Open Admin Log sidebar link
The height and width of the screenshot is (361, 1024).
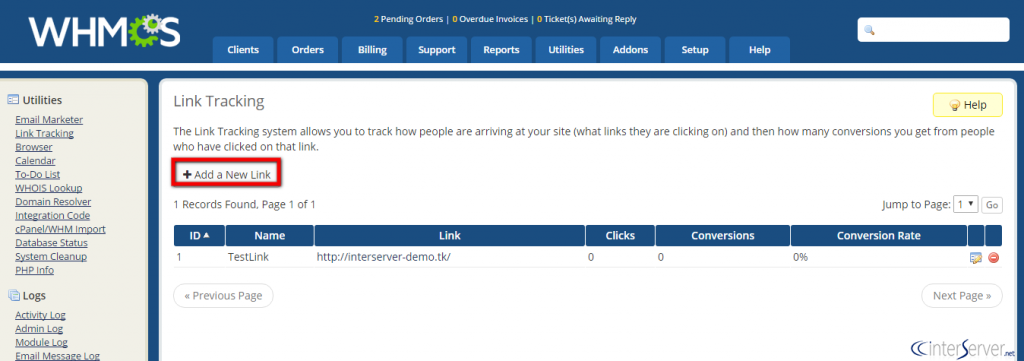pos(39,329)
